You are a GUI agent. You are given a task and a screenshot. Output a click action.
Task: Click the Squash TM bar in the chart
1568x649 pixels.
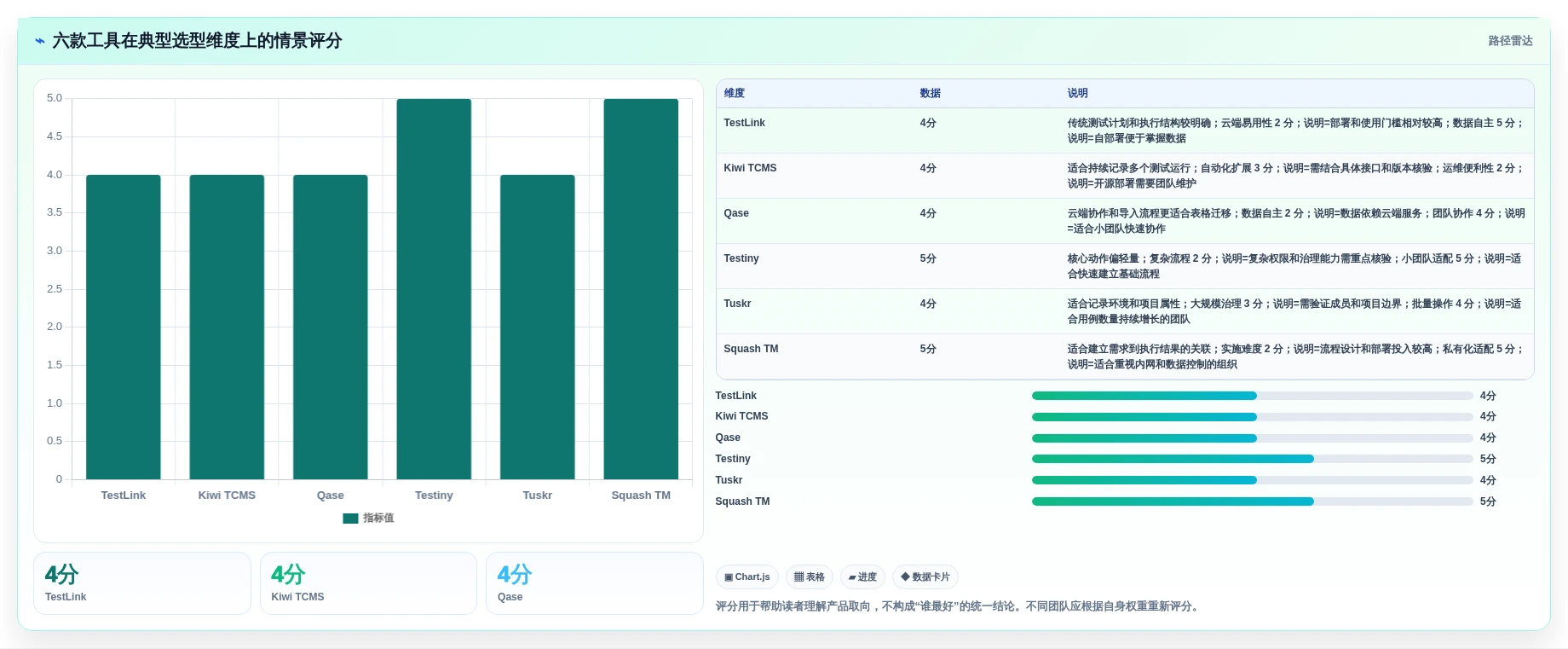tap(641, 289)
